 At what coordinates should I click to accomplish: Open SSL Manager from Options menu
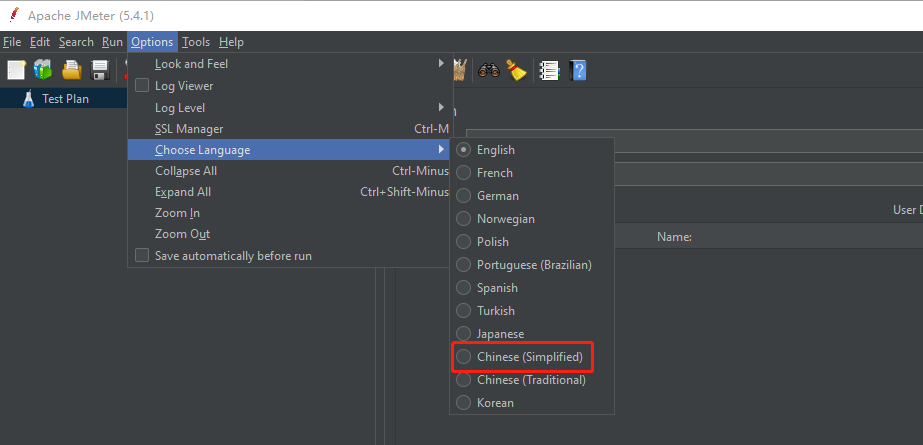point(290,129)
